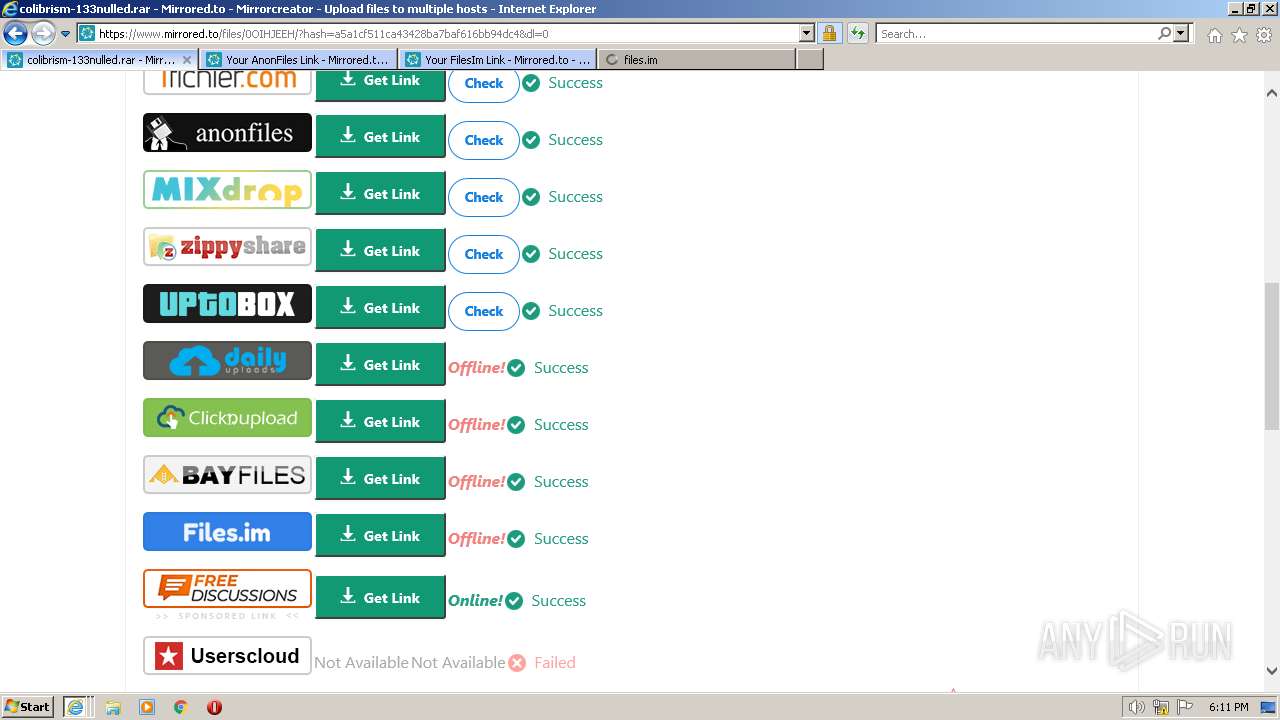This screenshot has width=1280, height=720.
Task: Go forward with the browser Forward button
Action: point(43,34)
